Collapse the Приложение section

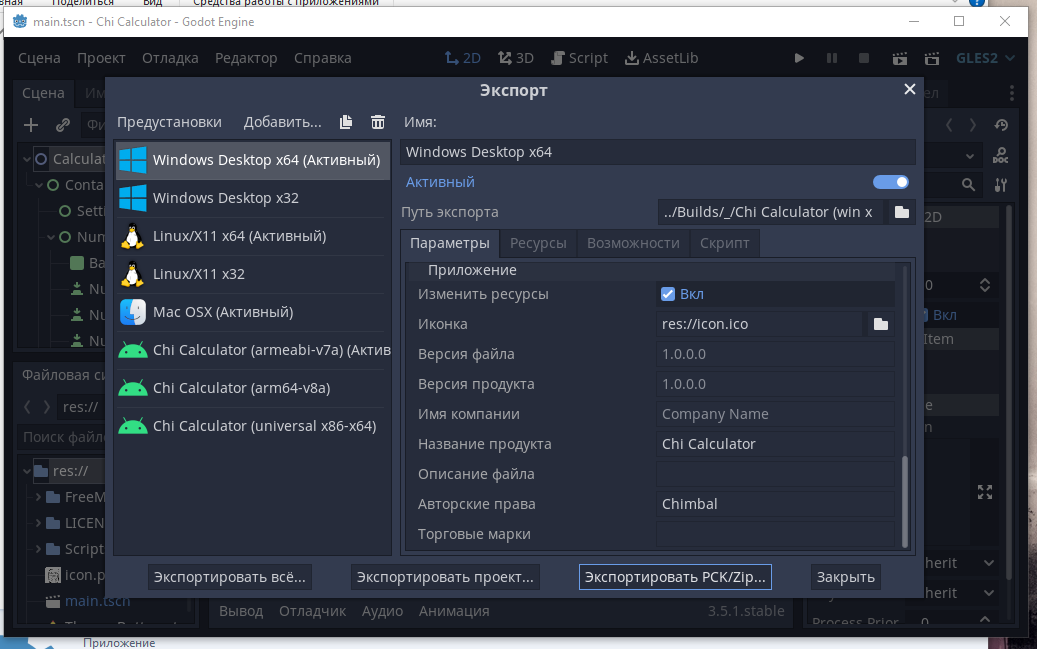tap(472, 270)
